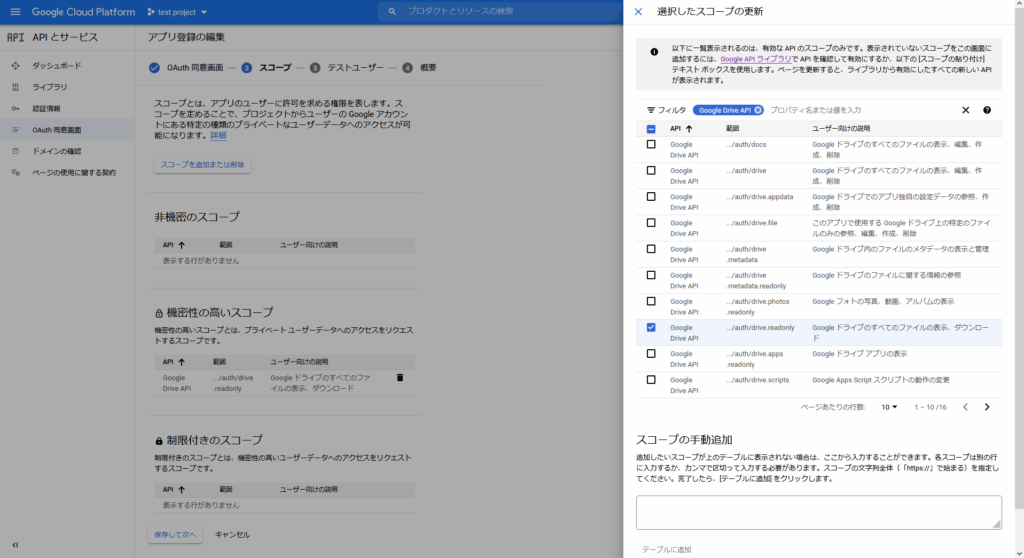Check the drive.photos.readonly scope checkbox
The image size is (1024, 558).
coord(651,301)
